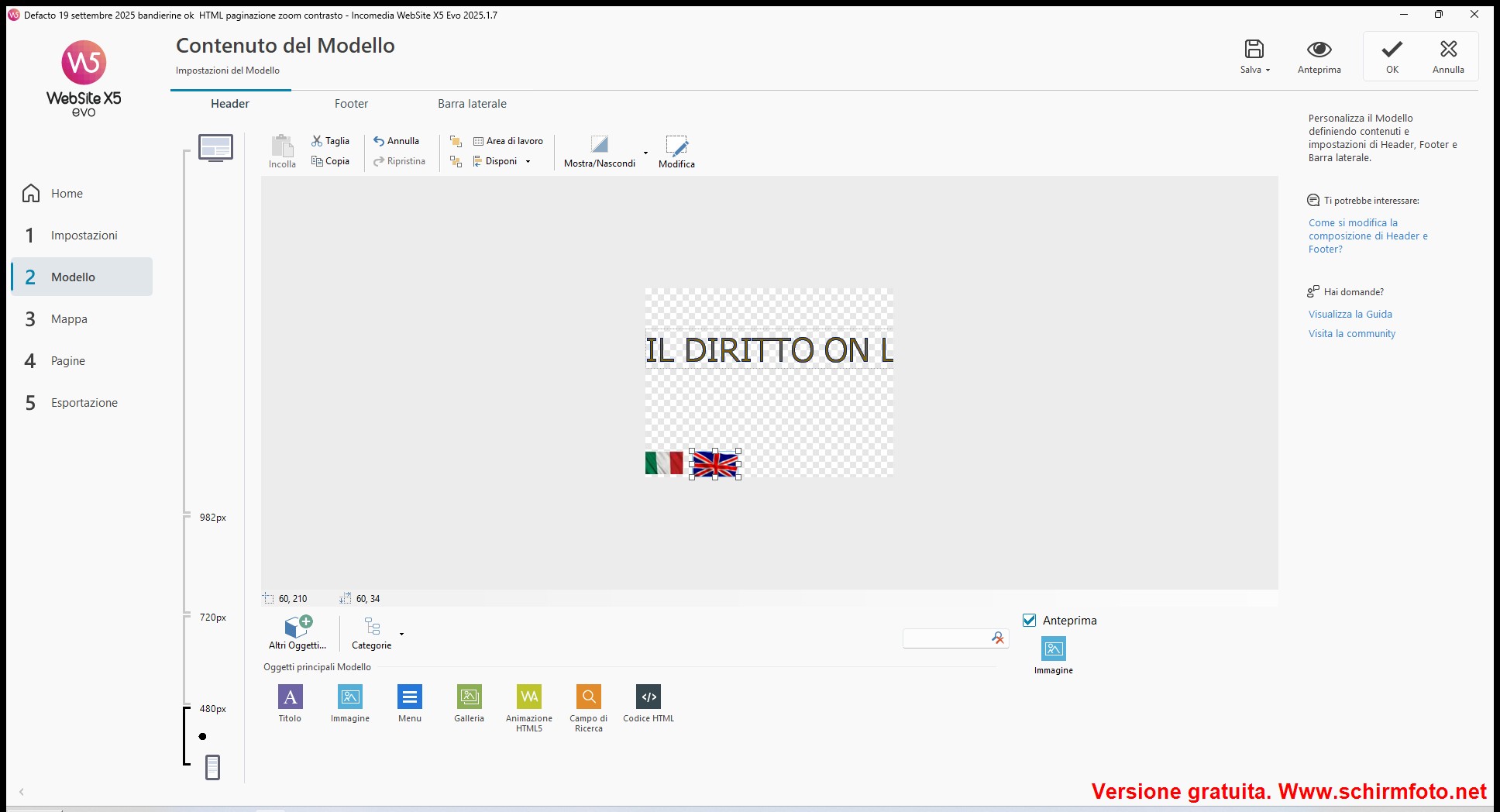The height and width of the screenshot is (812, 1500).
Task: Expand the Salva dropdown arrow
Action: (1268, 70)
